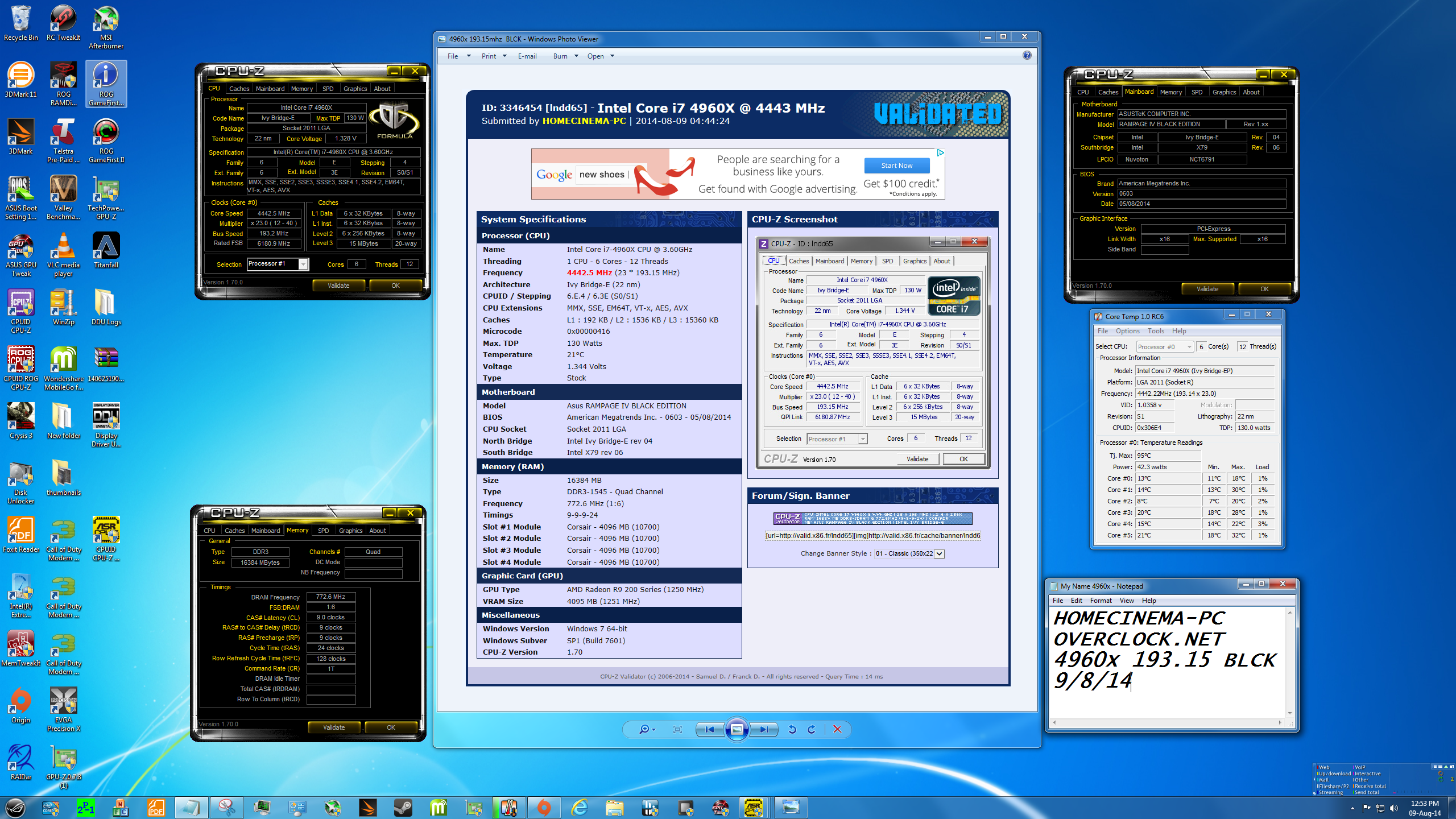Click OK in the Memory CPU-Z window
Image resolution: width=1456 pixels, height=819 pixels.
[391, 727]
